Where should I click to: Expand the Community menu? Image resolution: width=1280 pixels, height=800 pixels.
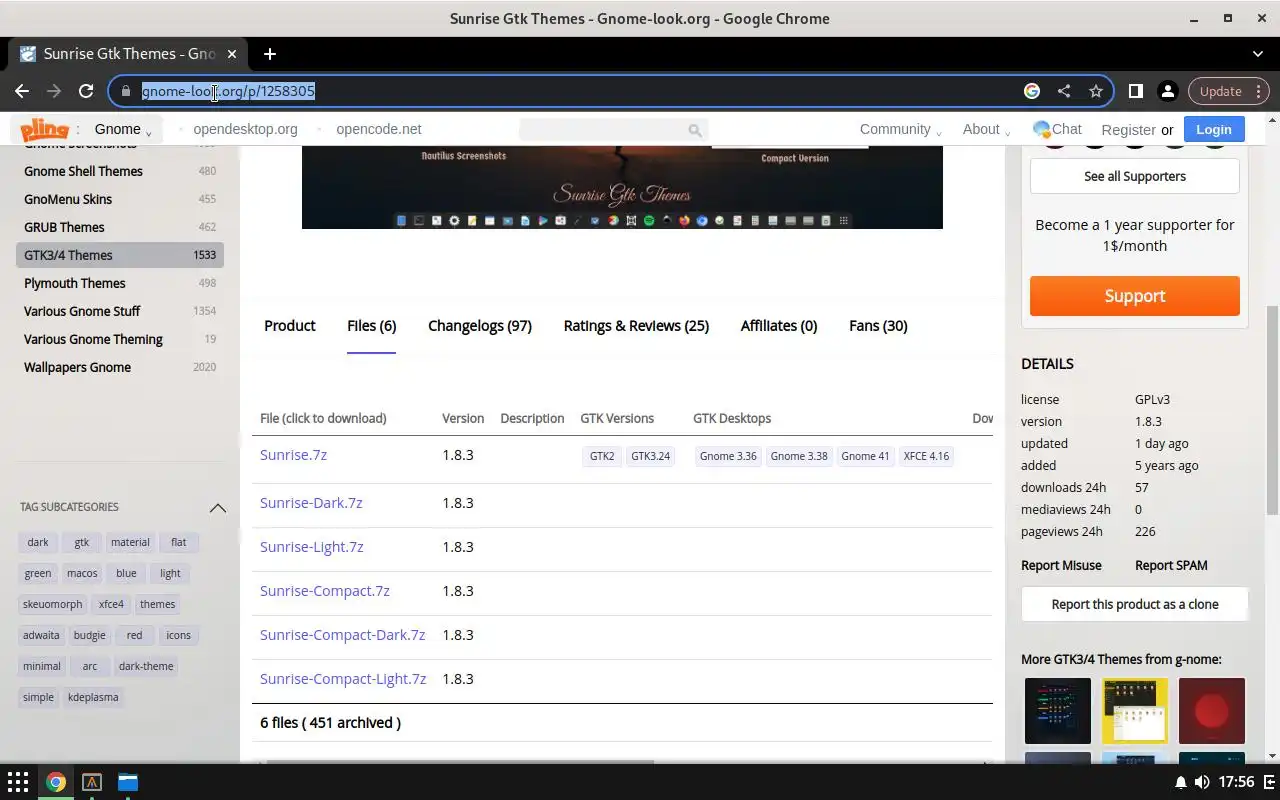coord(901,129)
